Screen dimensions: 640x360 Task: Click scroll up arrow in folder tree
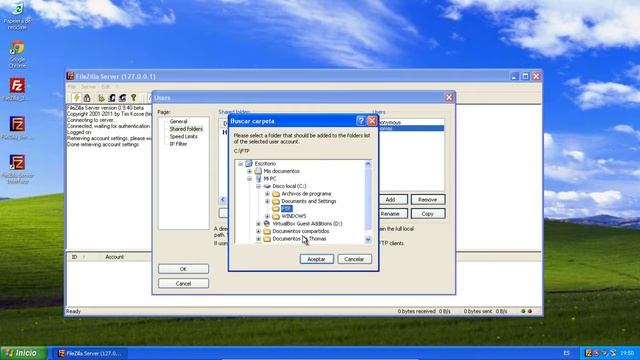tap(368, 164)
